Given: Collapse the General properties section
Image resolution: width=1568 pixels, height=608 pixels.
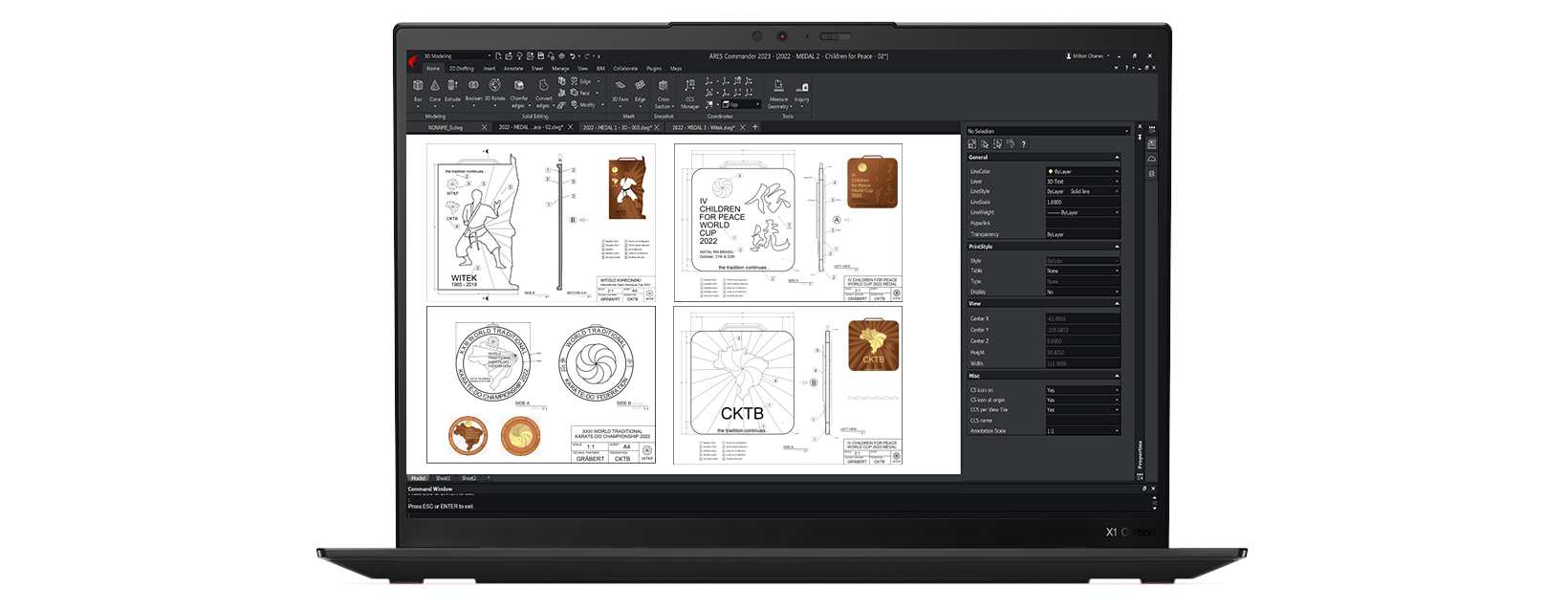Looking at the screenshot, I should (x=1117, y=158).
